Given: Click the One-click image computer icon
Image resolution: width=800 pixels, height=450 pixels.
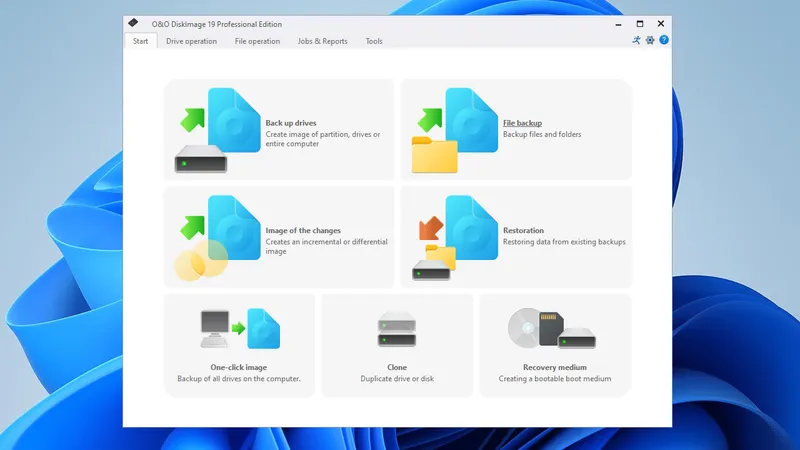Looking at the screenshot, I should [x=239, y=328].
